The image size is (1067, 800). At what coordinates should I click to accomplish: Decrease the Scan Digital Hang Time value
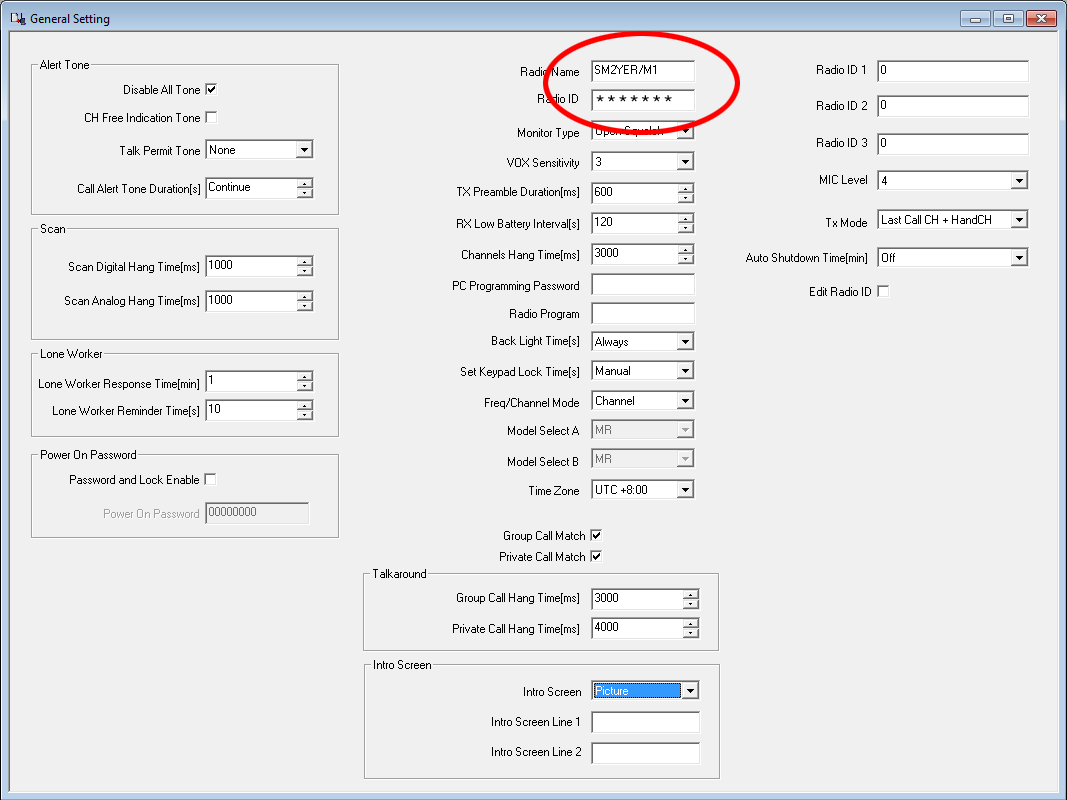pyautogui.click(x=305, y=271)
